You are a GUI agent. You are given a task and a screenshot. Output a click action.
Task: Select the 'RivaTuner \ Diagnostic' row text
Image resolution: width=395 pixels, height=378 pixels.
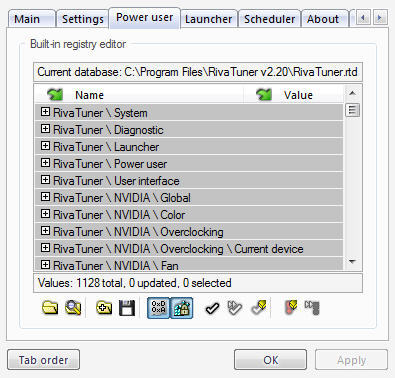point(108,130)
